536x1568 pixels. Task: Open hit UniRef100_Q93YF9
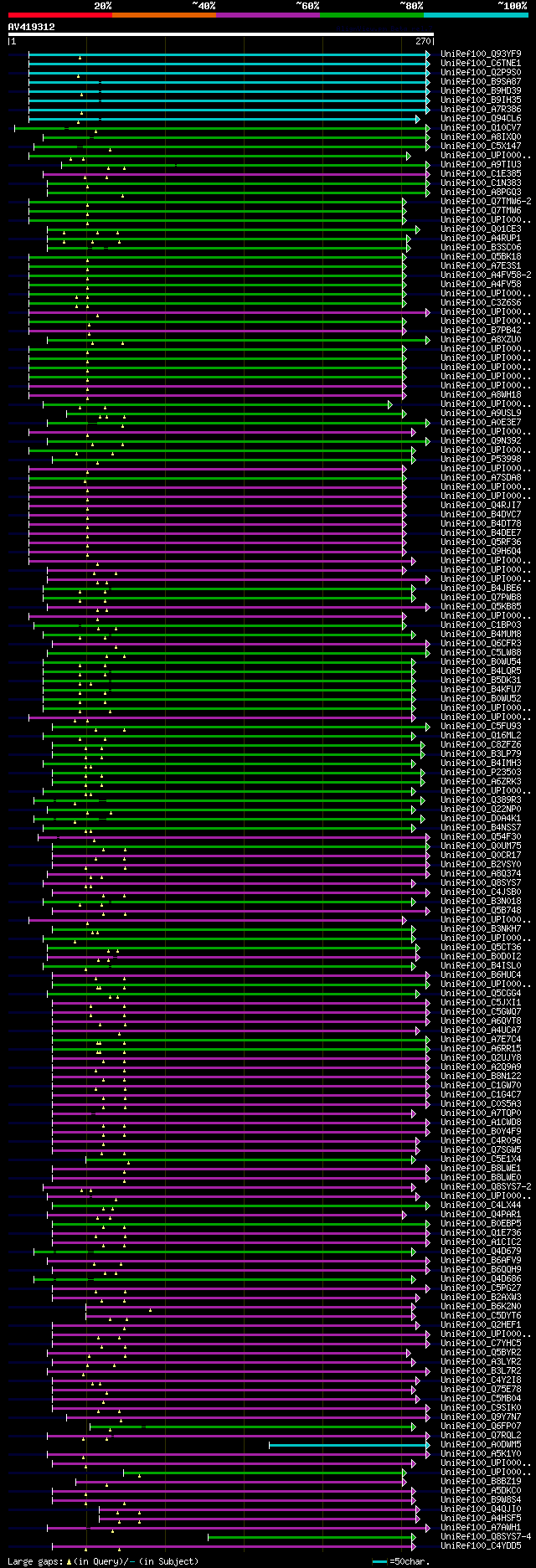pos(481,54)
